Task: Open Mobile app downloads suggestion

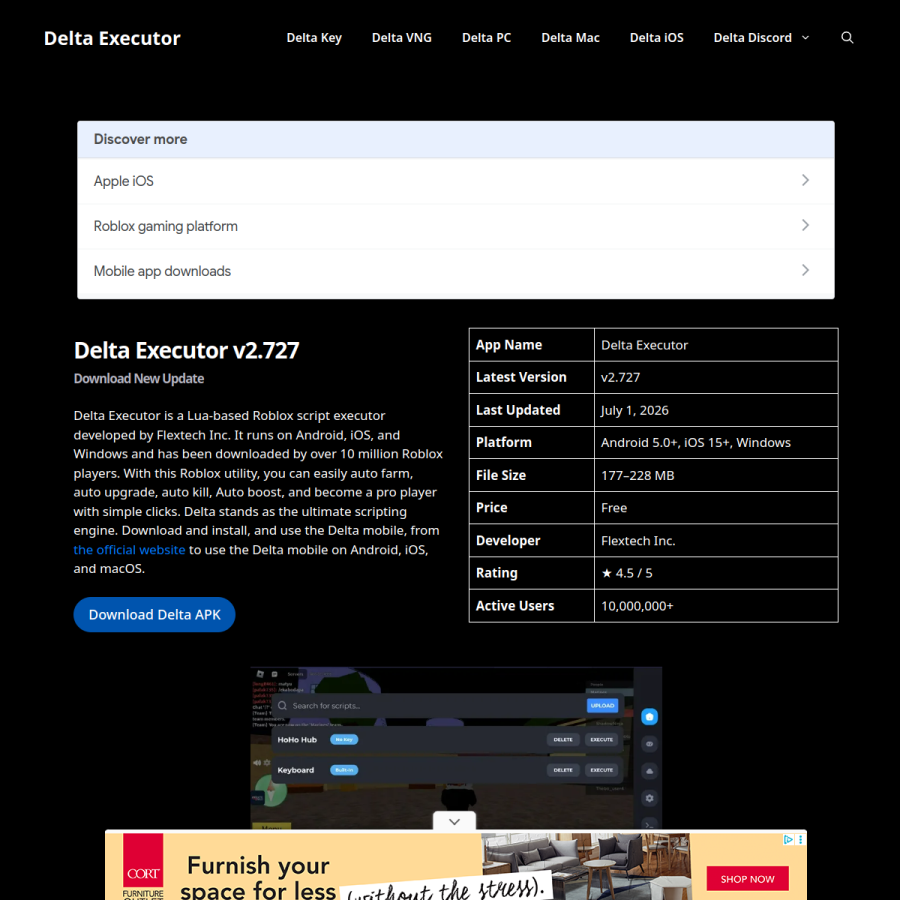Action: pos(456,271)
